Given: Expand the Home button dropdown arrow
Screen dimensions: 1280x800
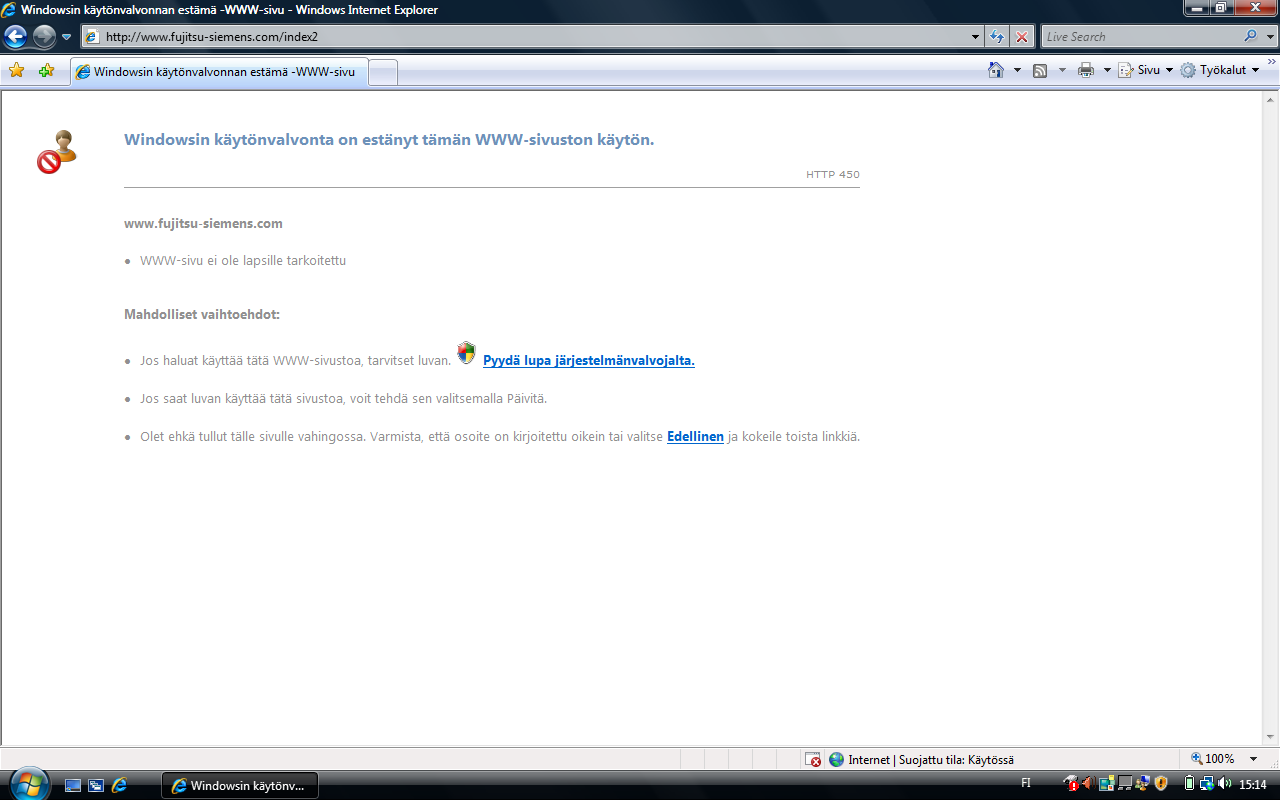Looking at the screenshot, I should tap(1017, 70).
